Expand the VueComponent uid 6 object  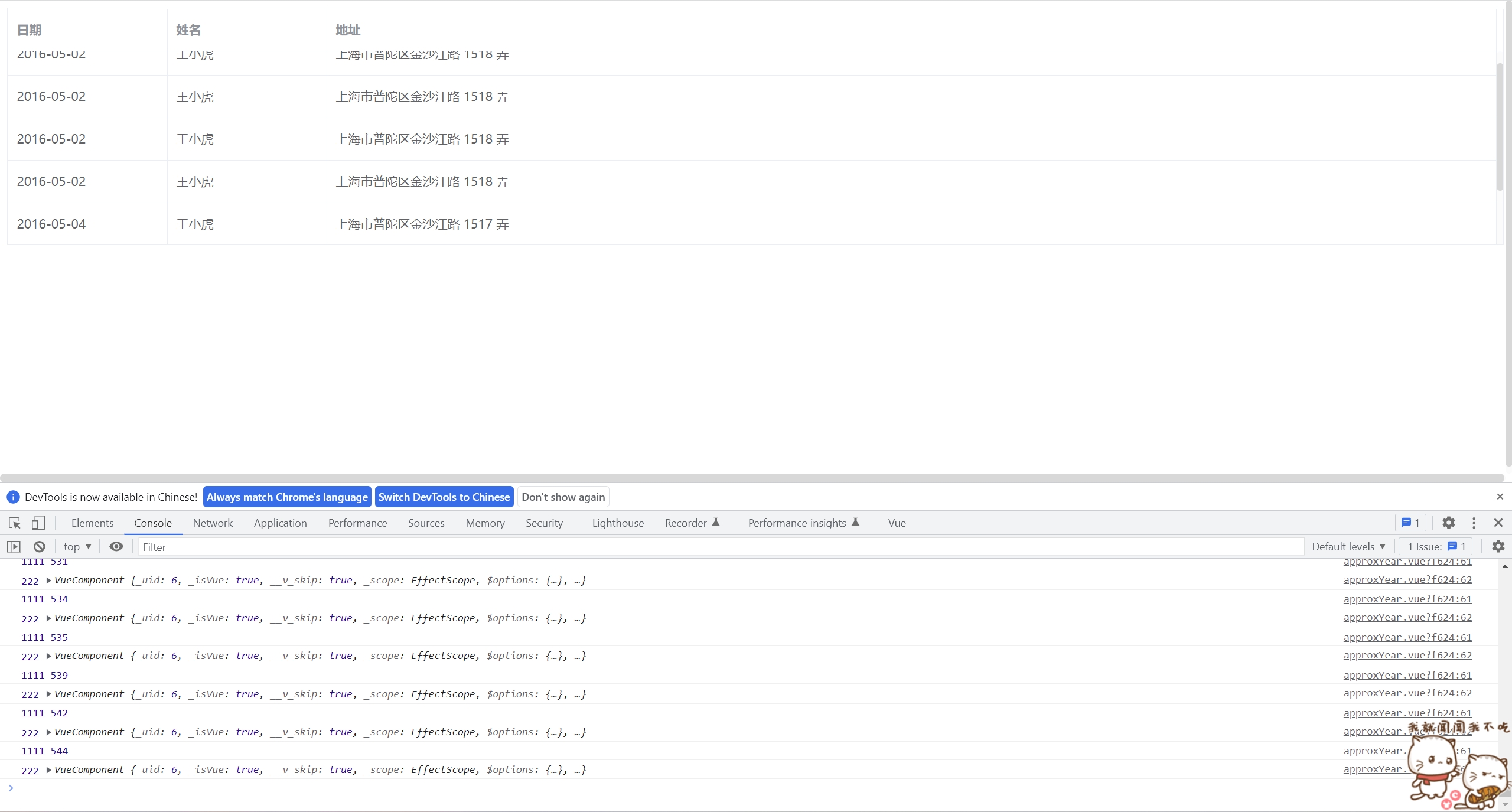[x=48, y=580]
